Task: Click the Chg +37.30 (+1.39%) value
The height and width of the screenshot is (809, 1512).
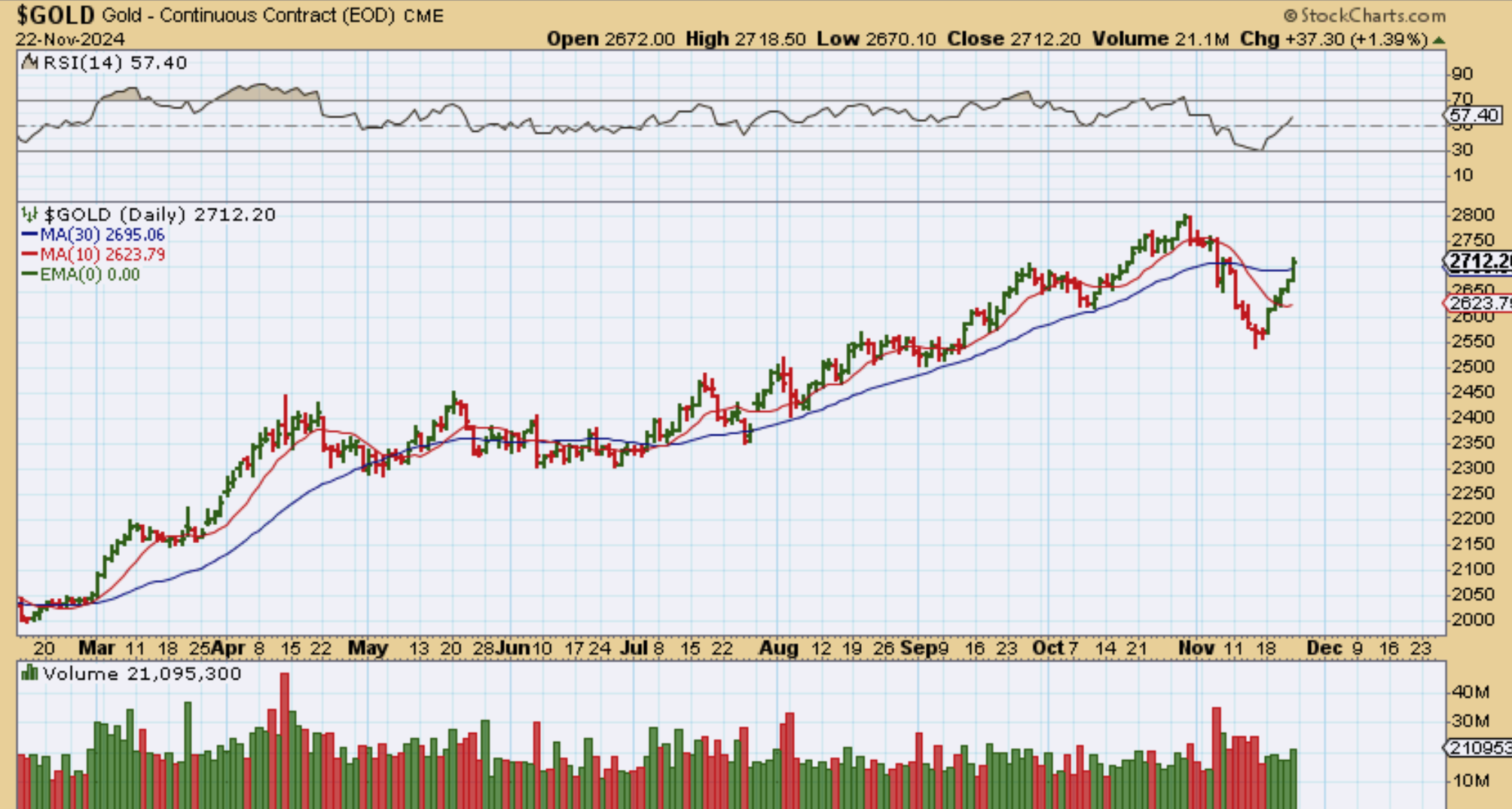Action: [1333, 39]
